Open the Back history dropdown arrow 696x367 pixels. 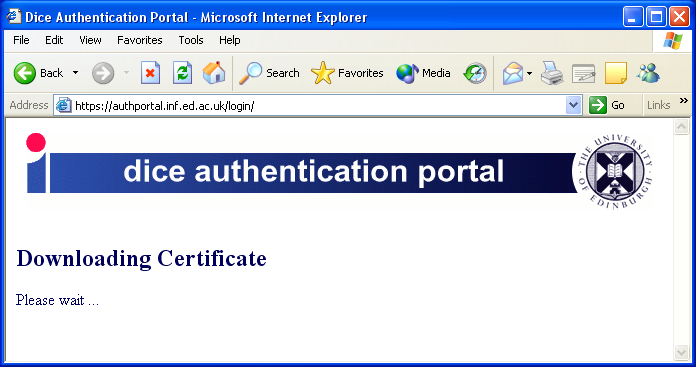(75, 73)
